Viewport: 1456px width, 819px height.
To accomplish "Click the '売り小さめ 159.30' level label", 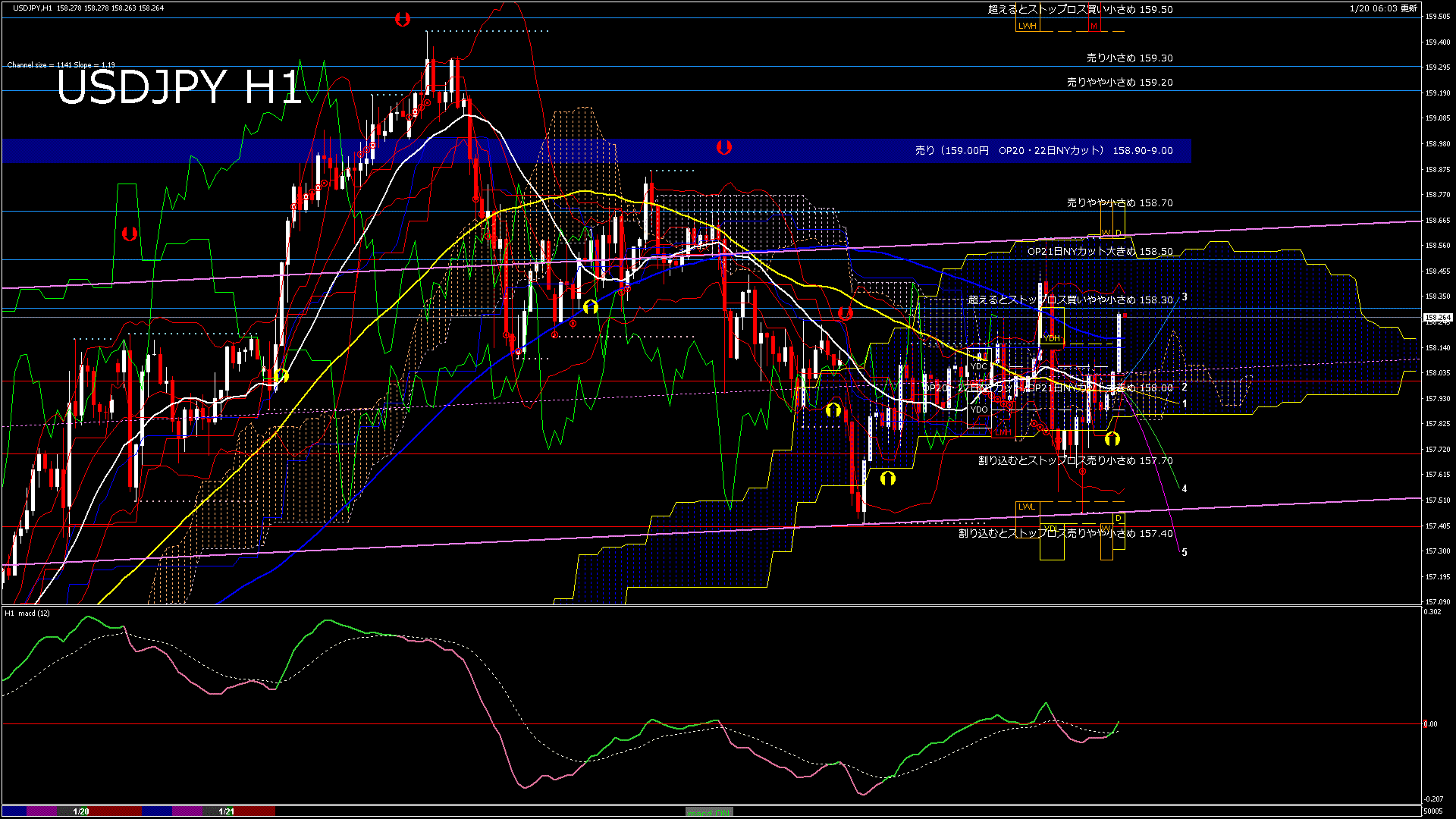I will click(1129, 58).
